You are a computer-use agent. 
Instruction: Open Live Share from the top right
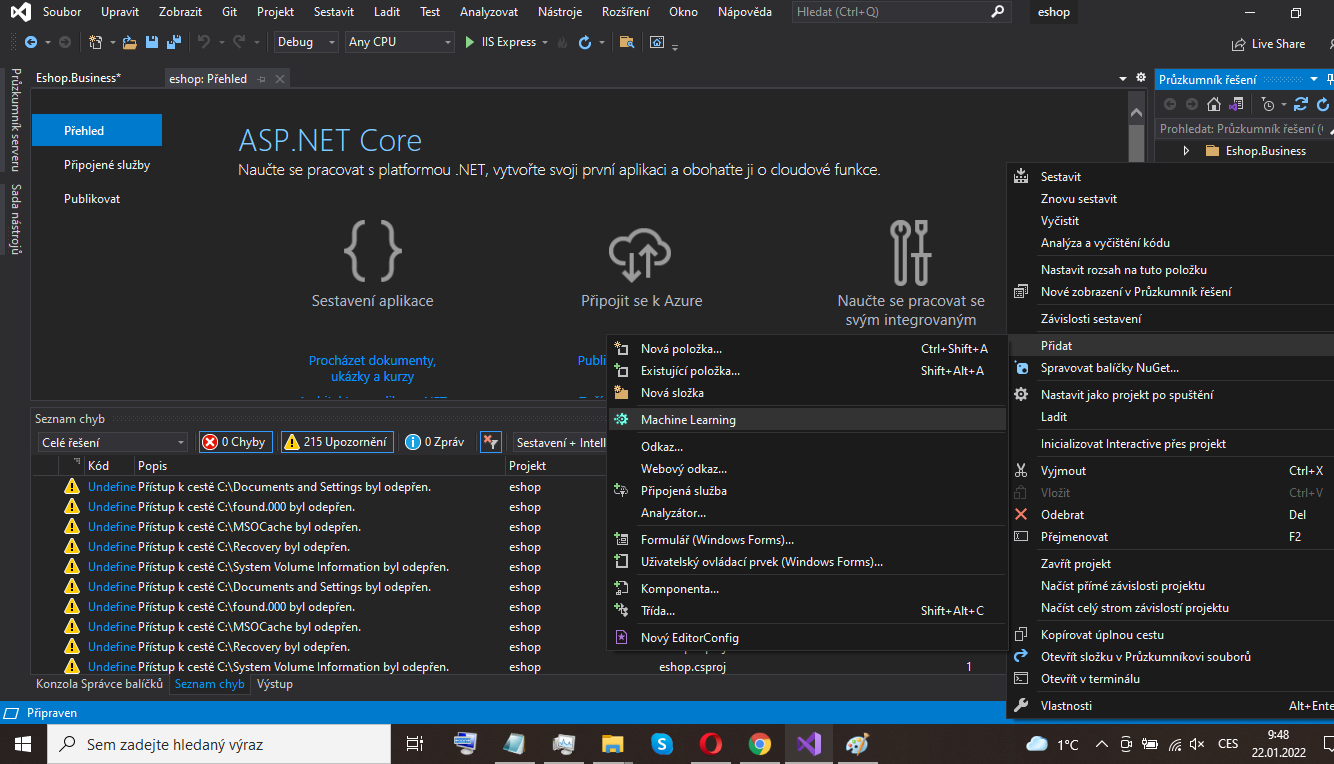(1268, 43)
